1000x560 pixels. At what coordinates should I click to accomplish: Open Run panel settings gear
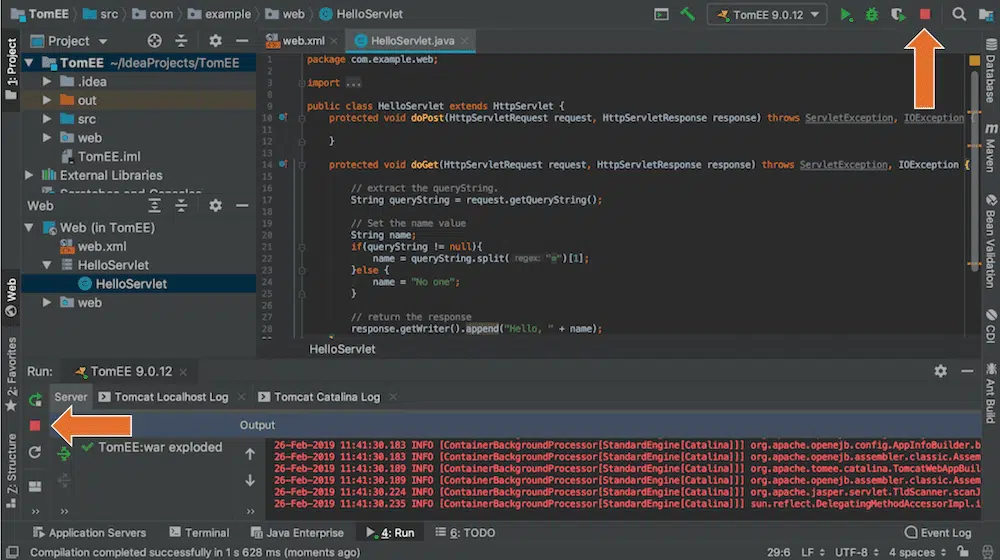click(940, 371)
